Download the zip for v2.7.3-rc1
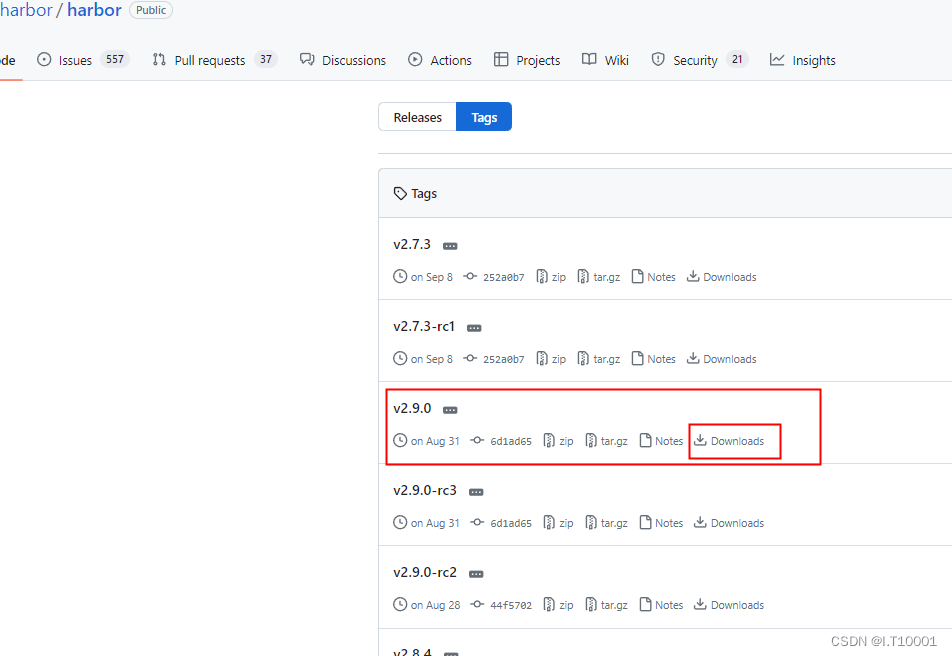Viewport: 952px width, 656px height. [551, 359]
